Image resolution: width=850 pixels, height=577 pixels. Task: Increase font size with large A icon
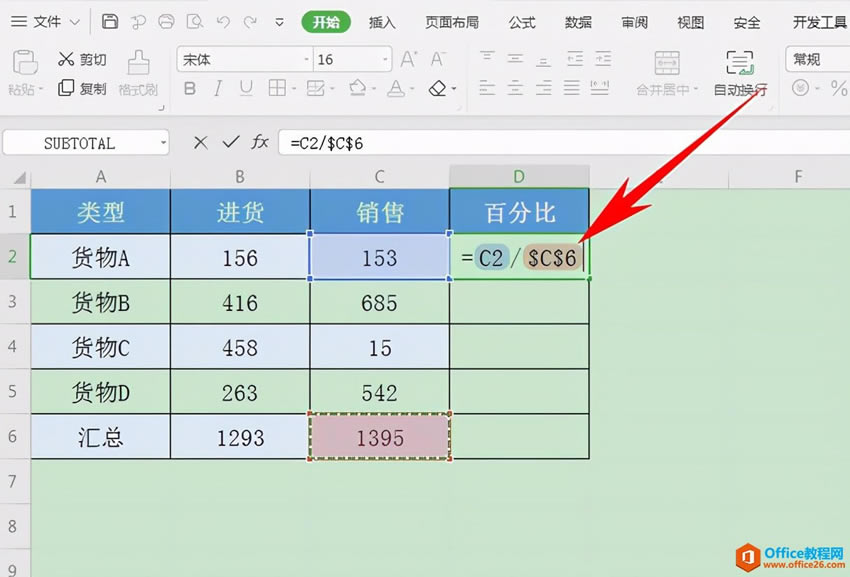pyautogui.click(x=408, y=59)
